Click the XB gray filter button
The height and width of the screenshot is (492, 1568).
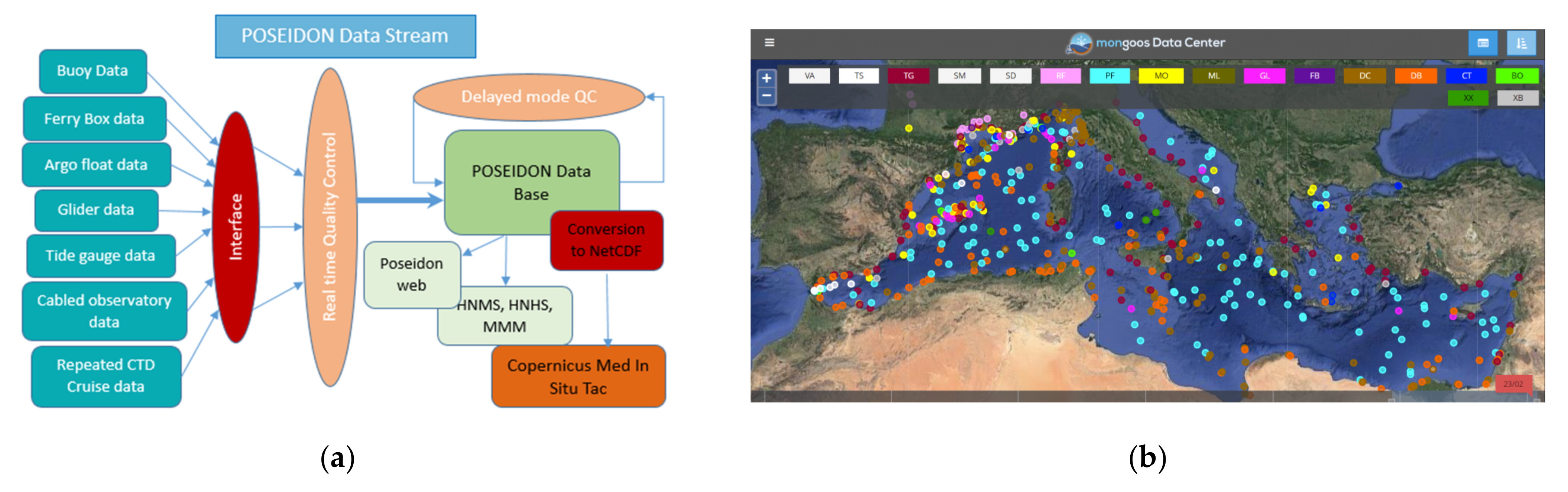[x=1517, y=97]
